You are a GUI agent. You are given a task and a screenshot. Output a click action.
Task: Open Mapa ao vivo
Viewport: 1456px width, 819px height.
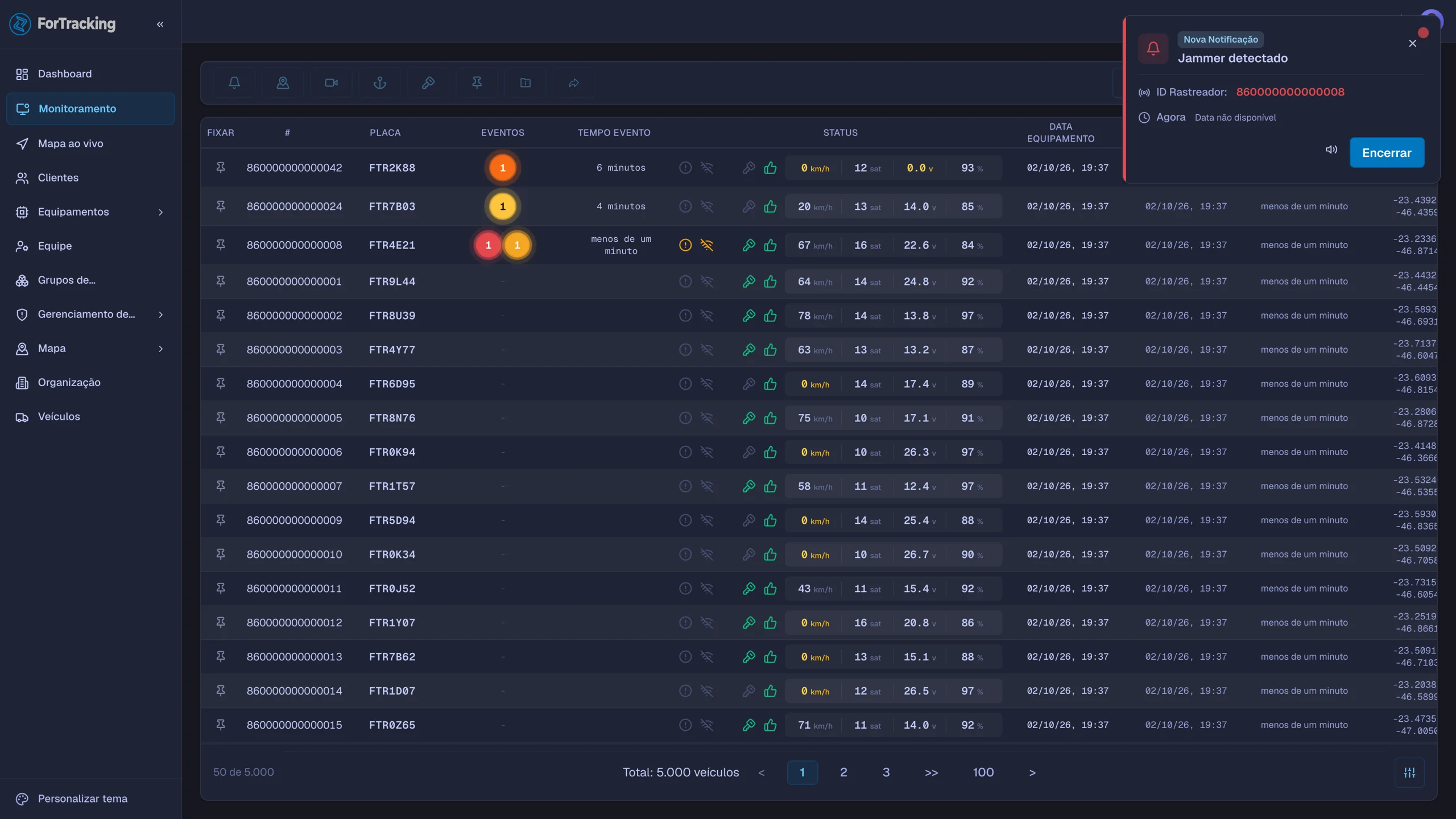click(90, 144)
